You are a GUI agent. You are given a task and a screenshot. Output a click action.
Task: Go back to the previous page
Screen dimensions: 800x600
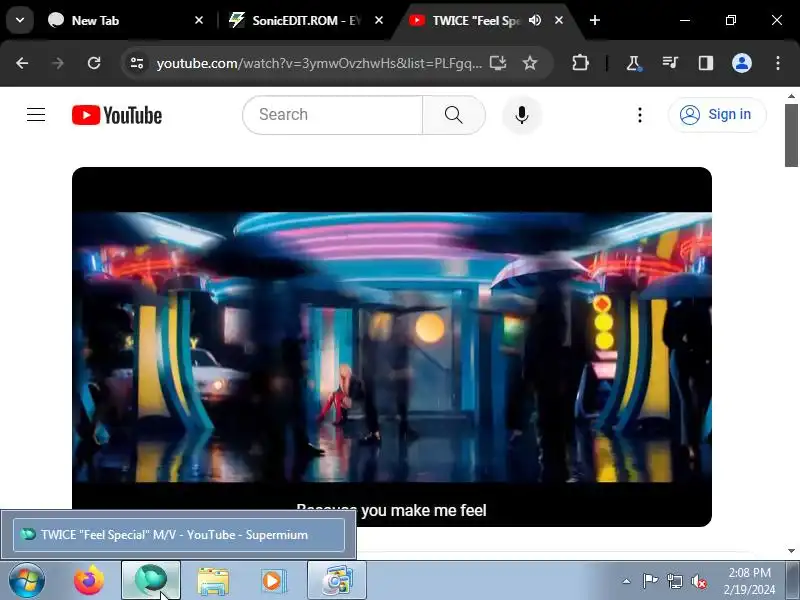pyautogui.click(x=22, y=63)
